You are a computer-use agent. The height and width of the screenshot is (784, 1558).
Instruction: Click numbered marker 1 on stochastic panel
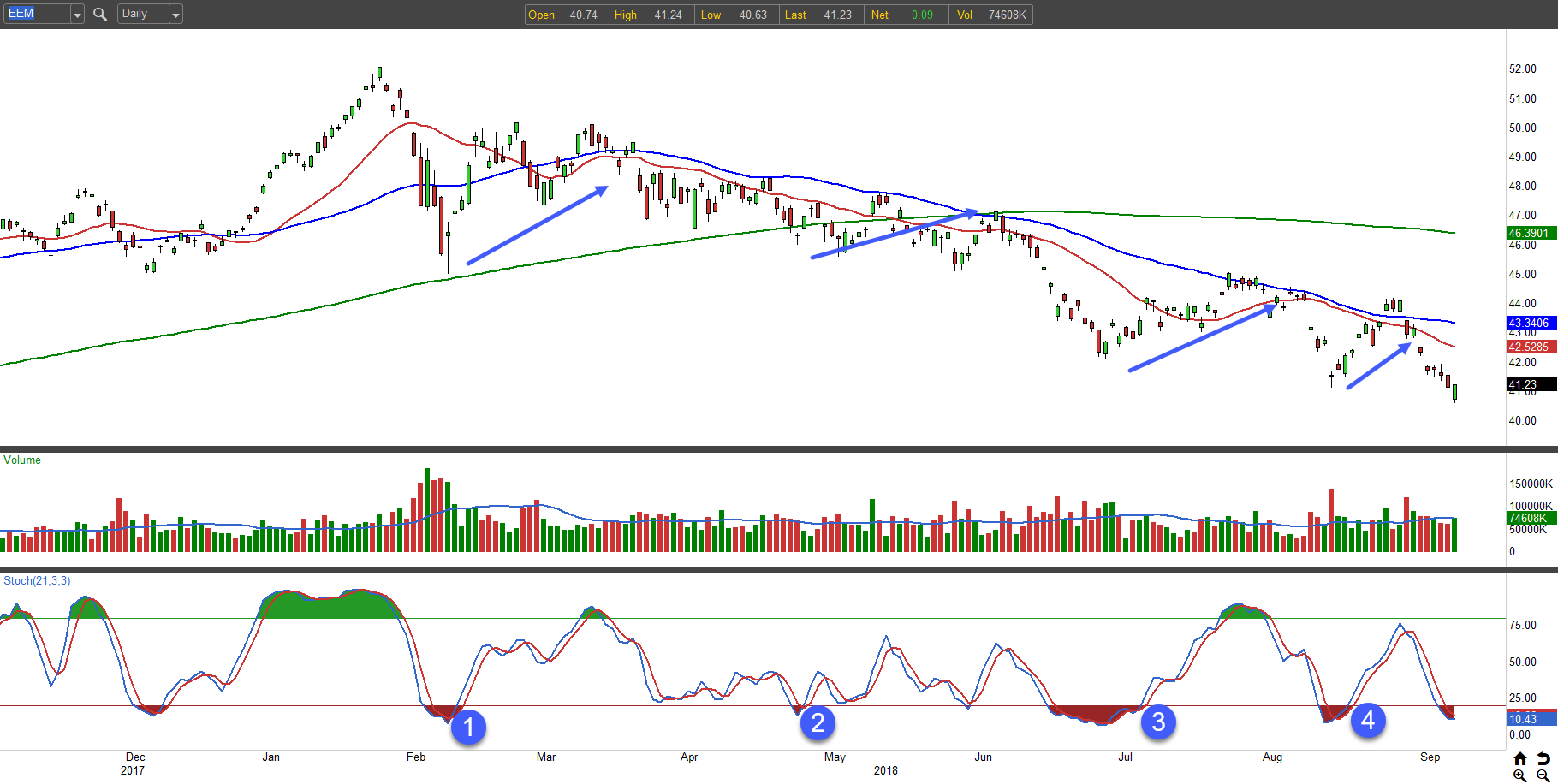(x=468, y=728)
